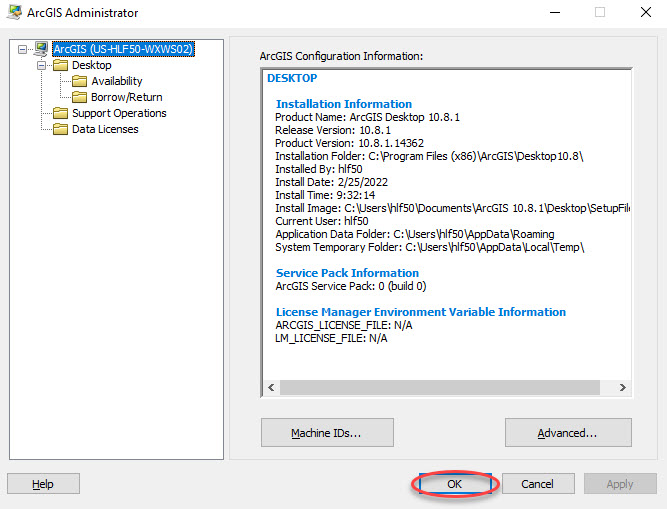Click the Data Licenses folder icon
This screenshot has height=509, width=667.
(60, 129)
